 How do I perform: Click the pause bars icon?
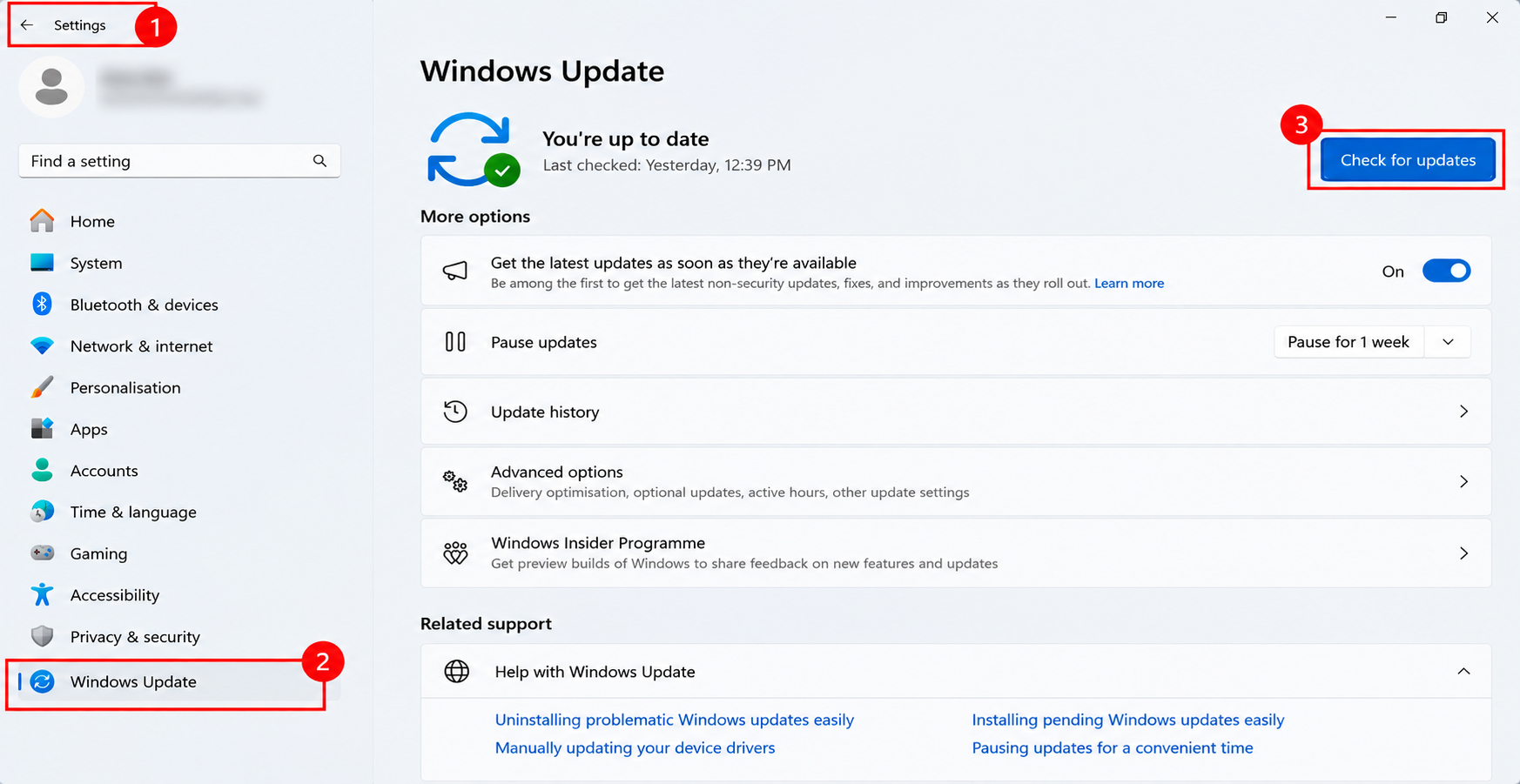(455, 342)
